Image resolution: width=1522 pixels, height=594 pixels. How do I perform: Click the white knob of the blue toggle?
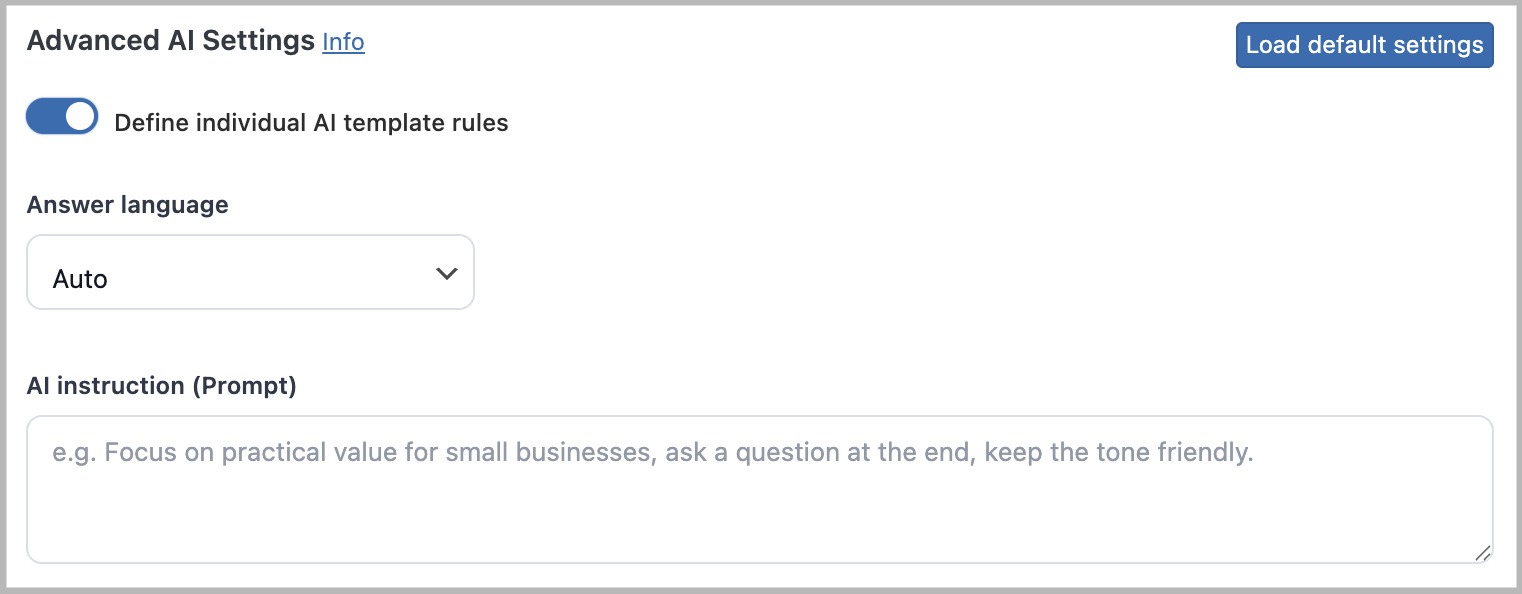click(x=80, y=117)
